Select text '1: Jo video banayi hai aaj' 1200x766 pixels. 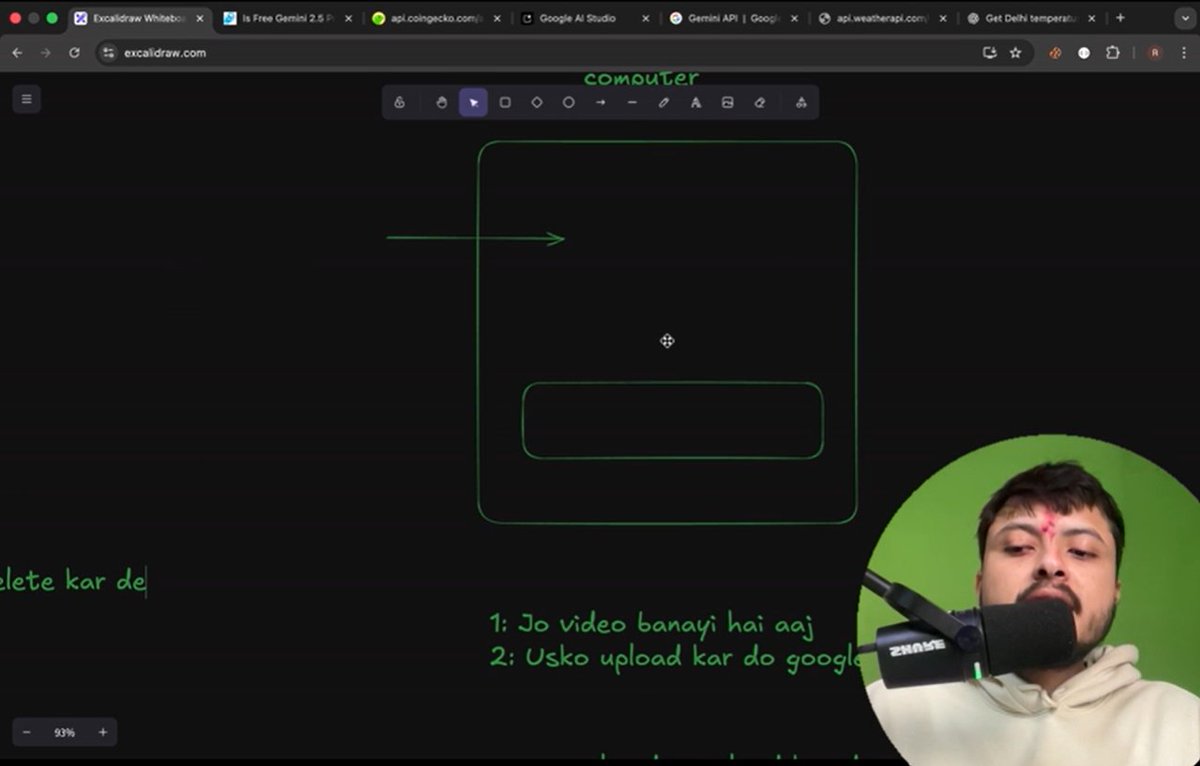click(x=651, y=625)
